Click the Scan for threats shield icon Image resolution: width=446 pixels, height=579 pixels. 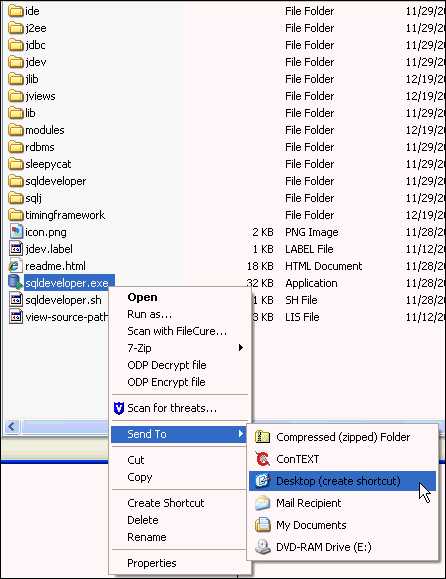119,408
